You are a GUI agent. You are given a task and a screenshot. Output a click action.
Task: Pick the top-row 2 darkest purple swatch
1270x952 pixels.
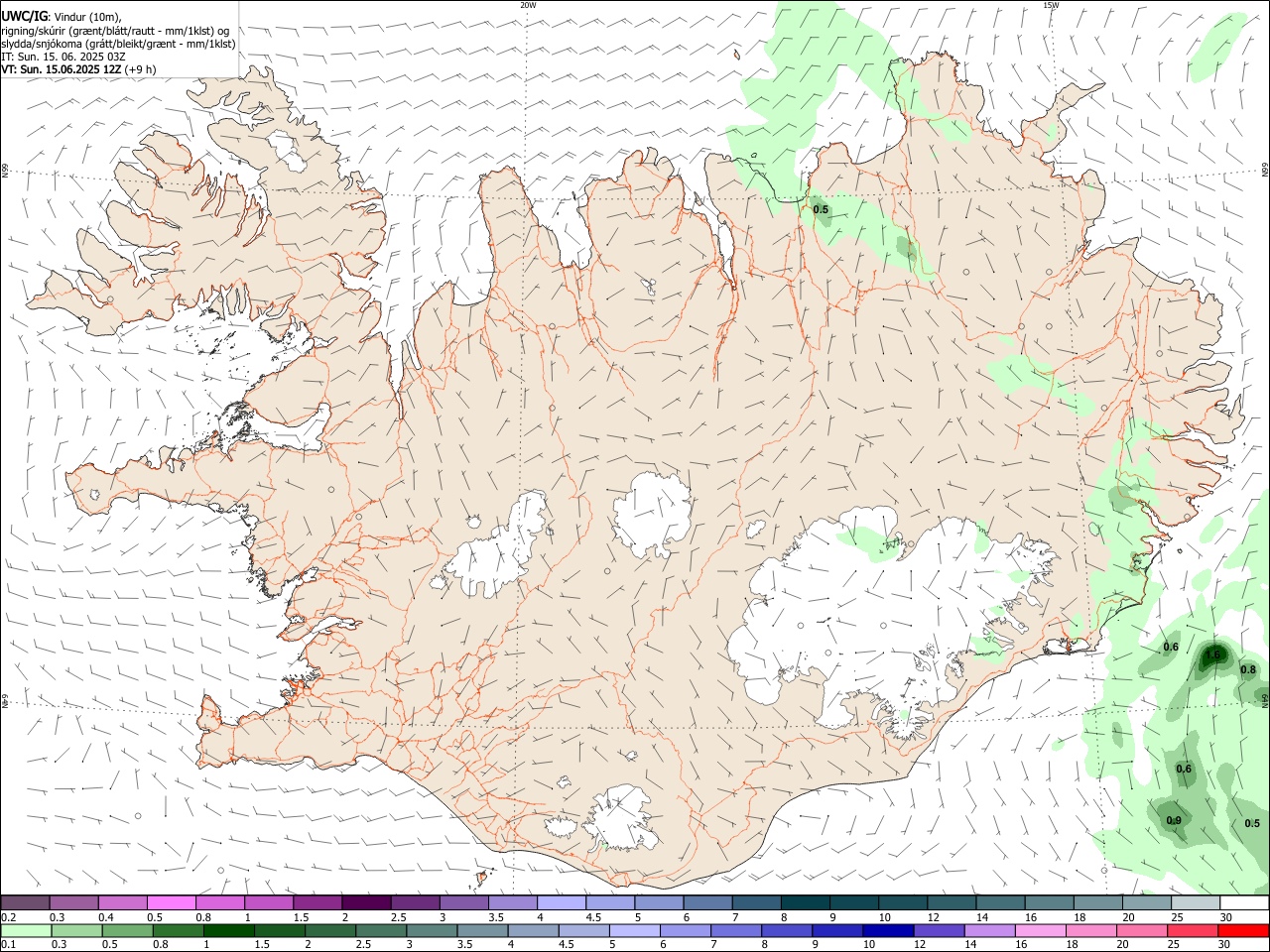(366, 902)
